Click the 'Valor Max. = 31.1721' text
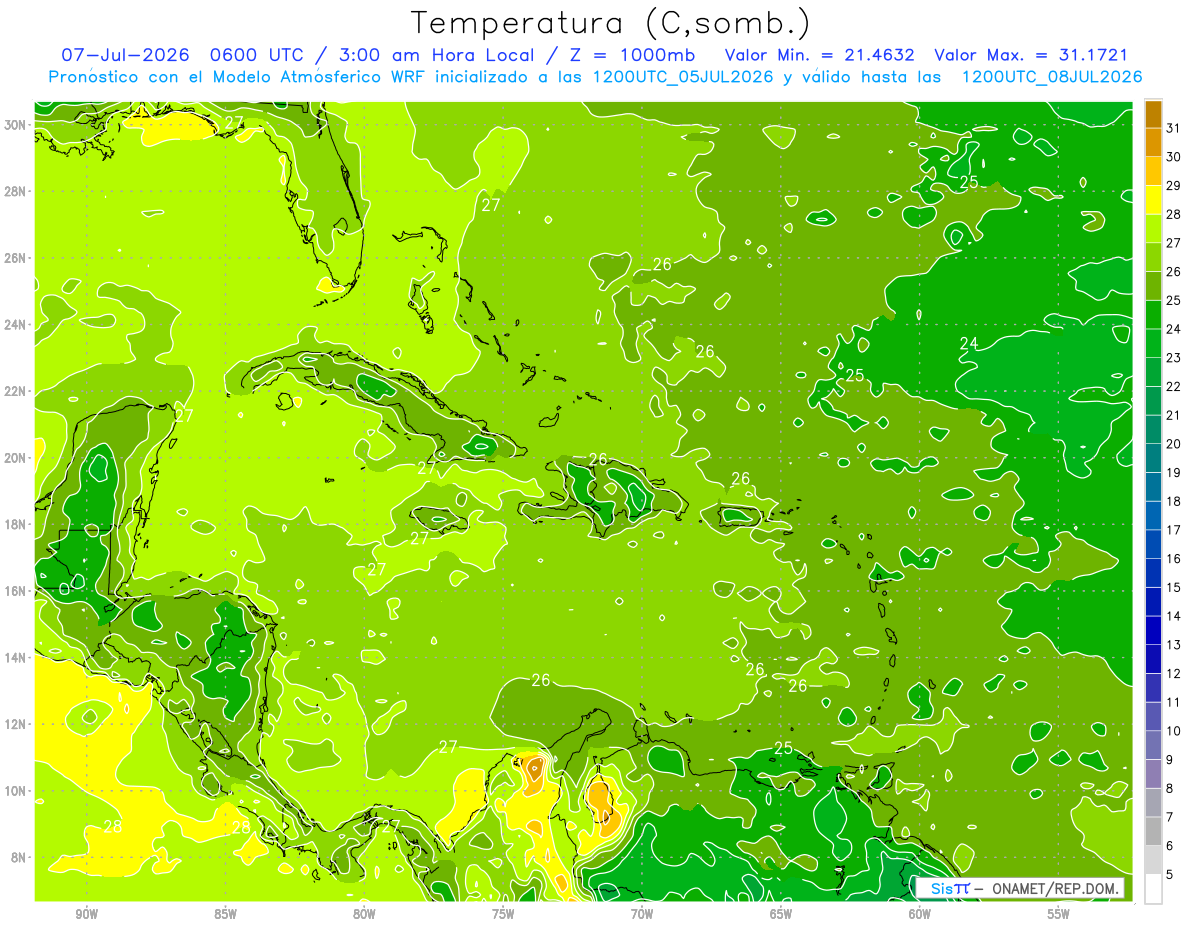Image resolution: width=1200 pixels, height=927 pixels. coord(1031,55)
